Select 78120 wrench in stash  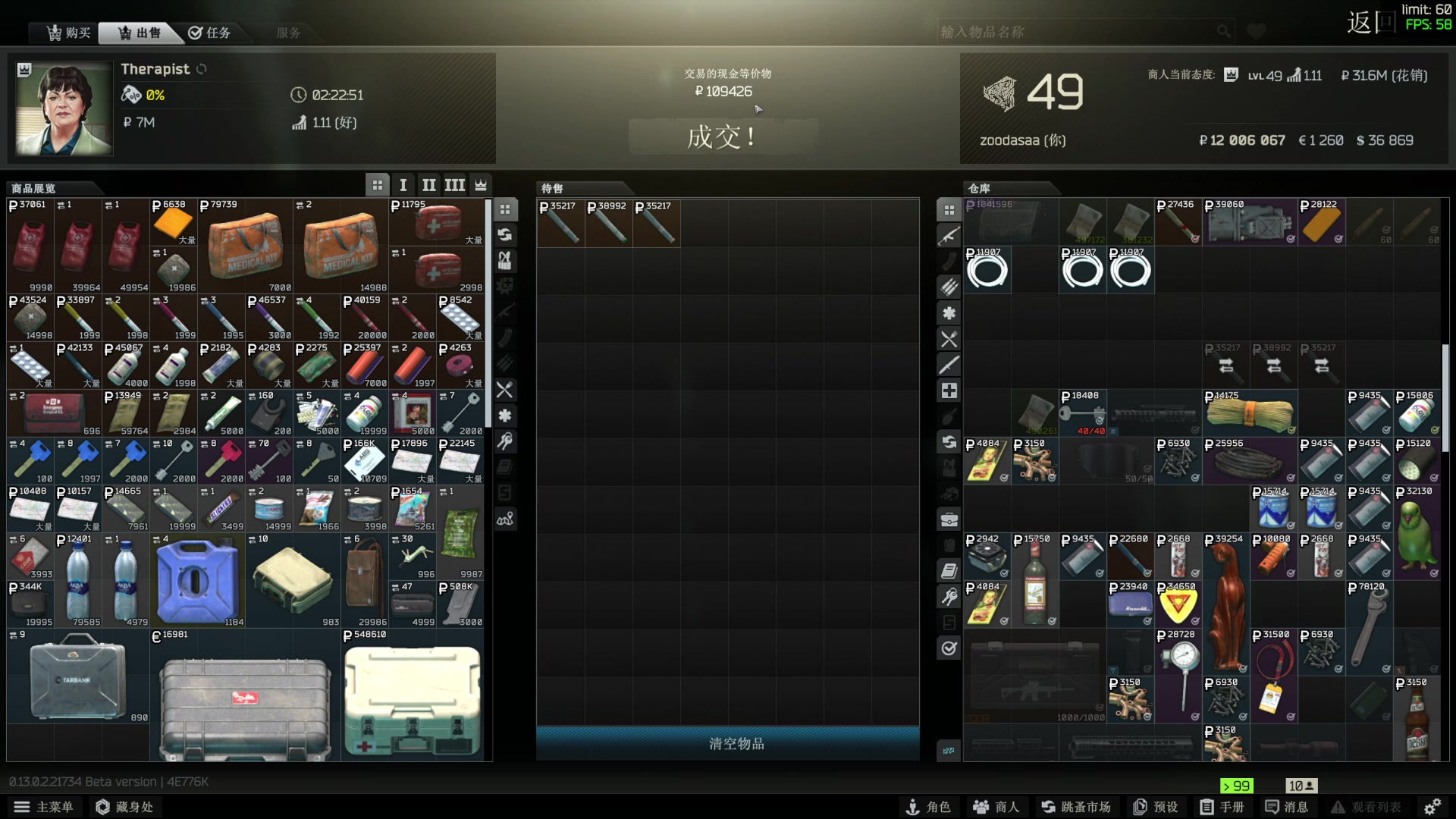click(1369, 628)
